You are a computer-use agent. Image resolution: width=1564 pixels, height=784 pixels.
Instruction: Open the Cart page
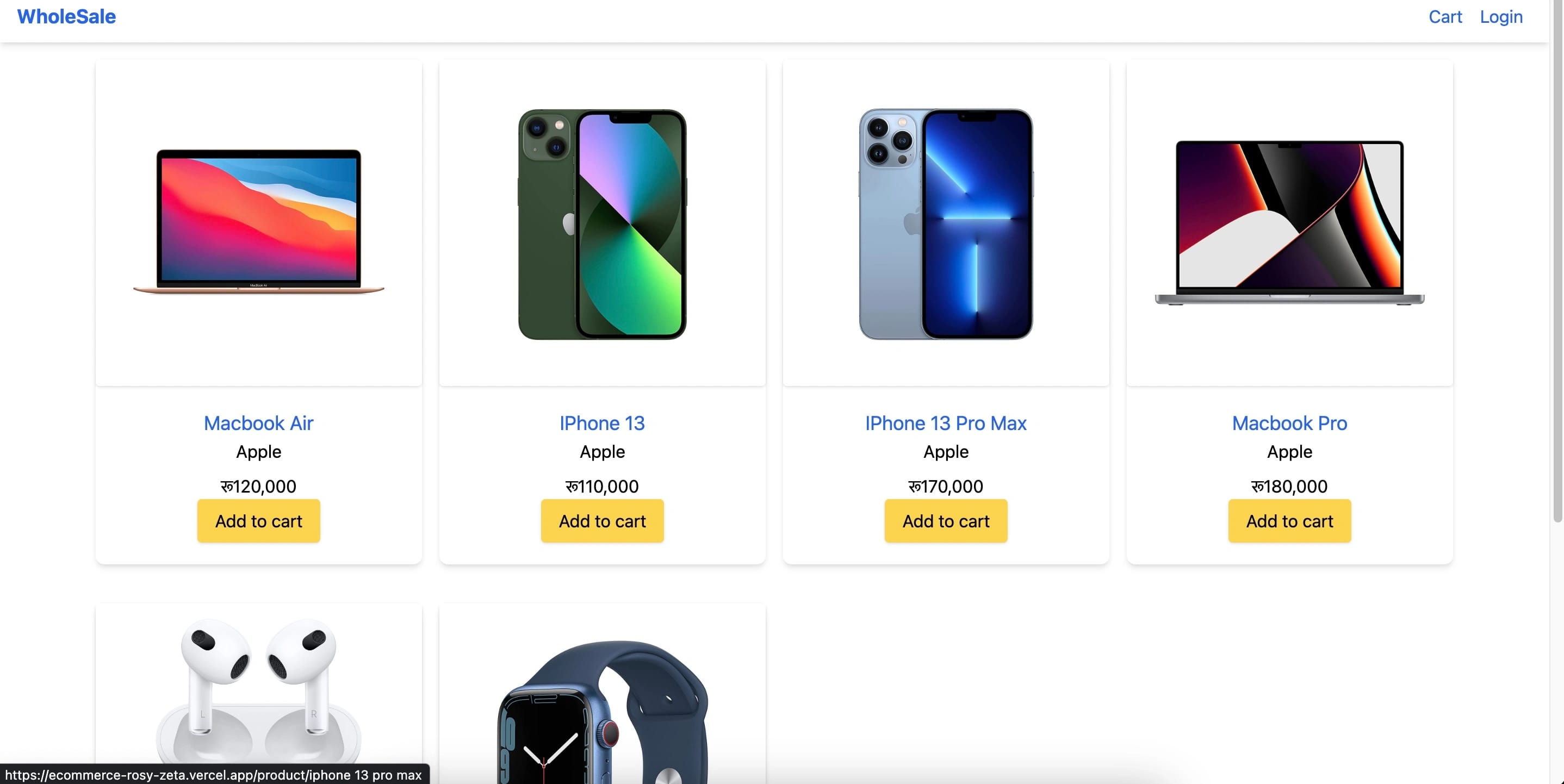[x=1445, y=16]
